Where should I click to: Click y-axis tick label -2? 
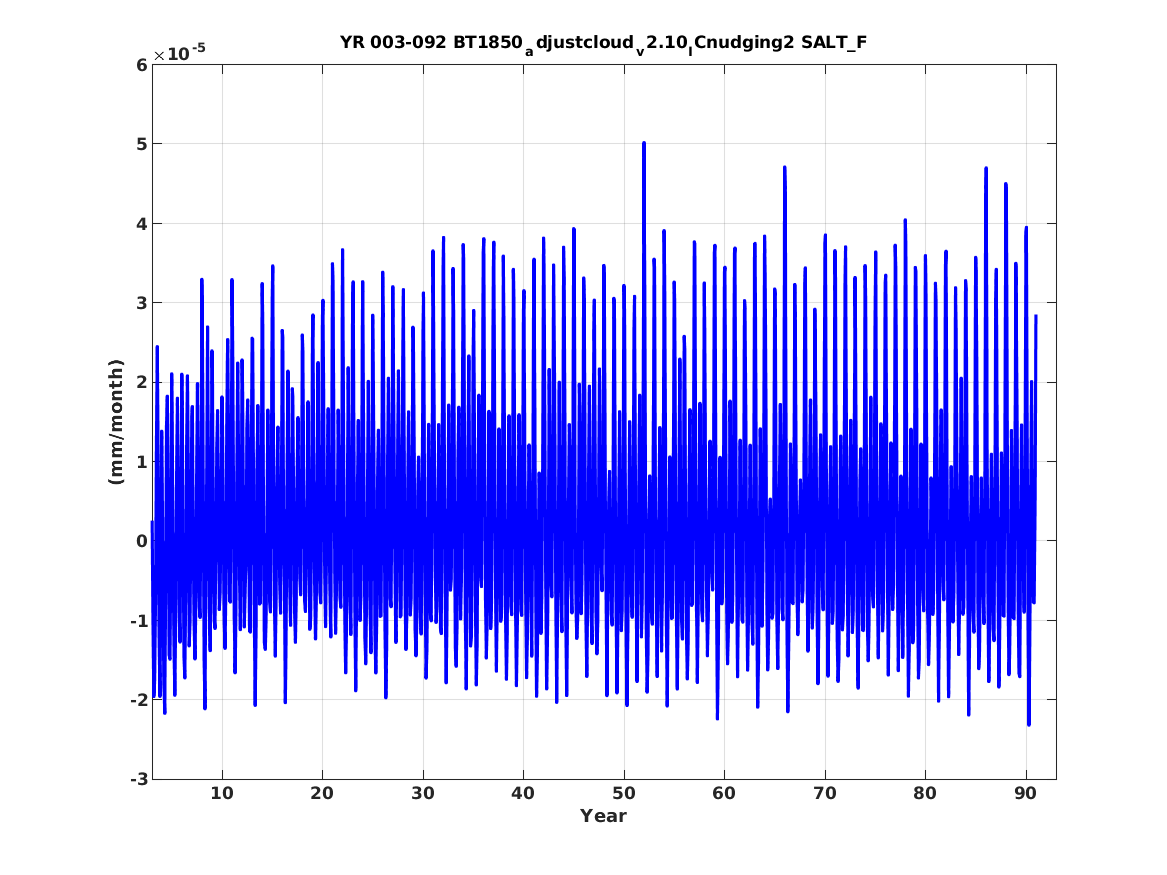(x=139, y=700)
